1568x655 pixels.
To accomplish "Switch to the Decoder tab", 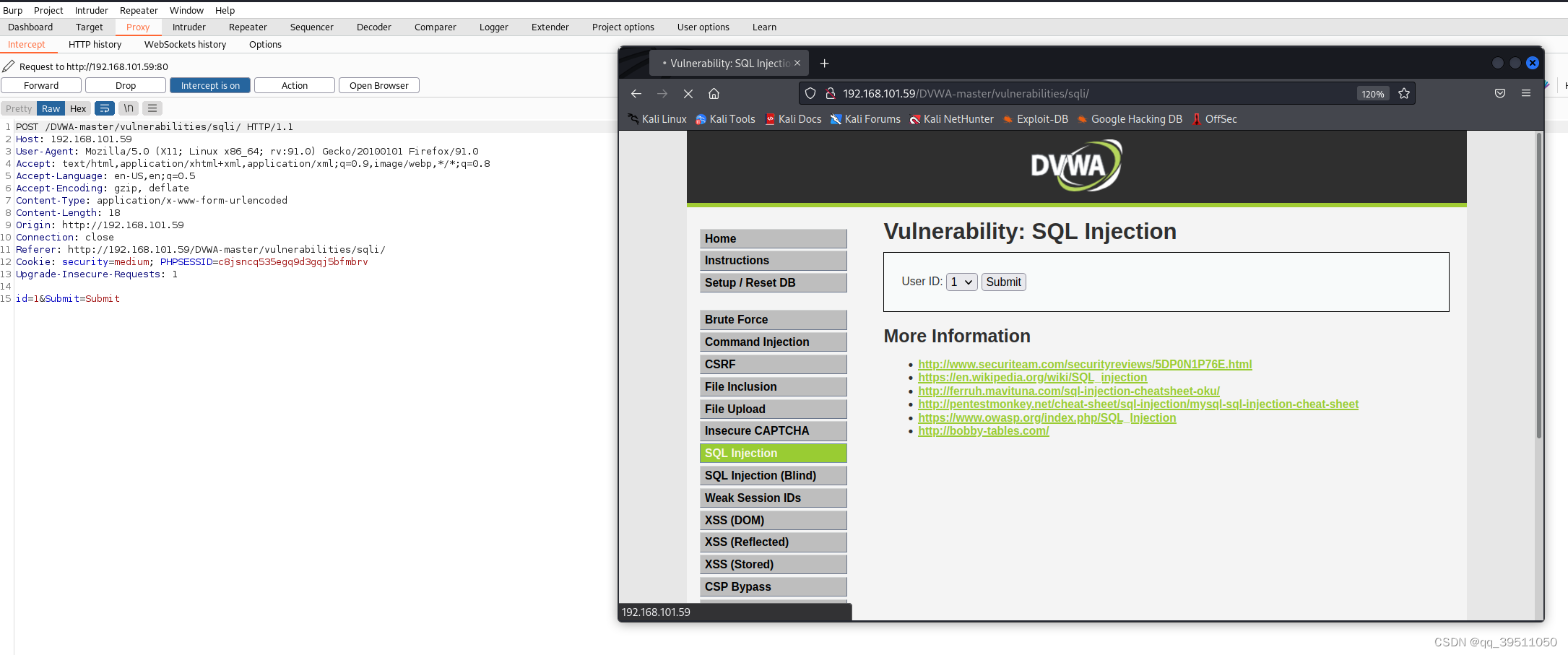I will tap(373, 27).
